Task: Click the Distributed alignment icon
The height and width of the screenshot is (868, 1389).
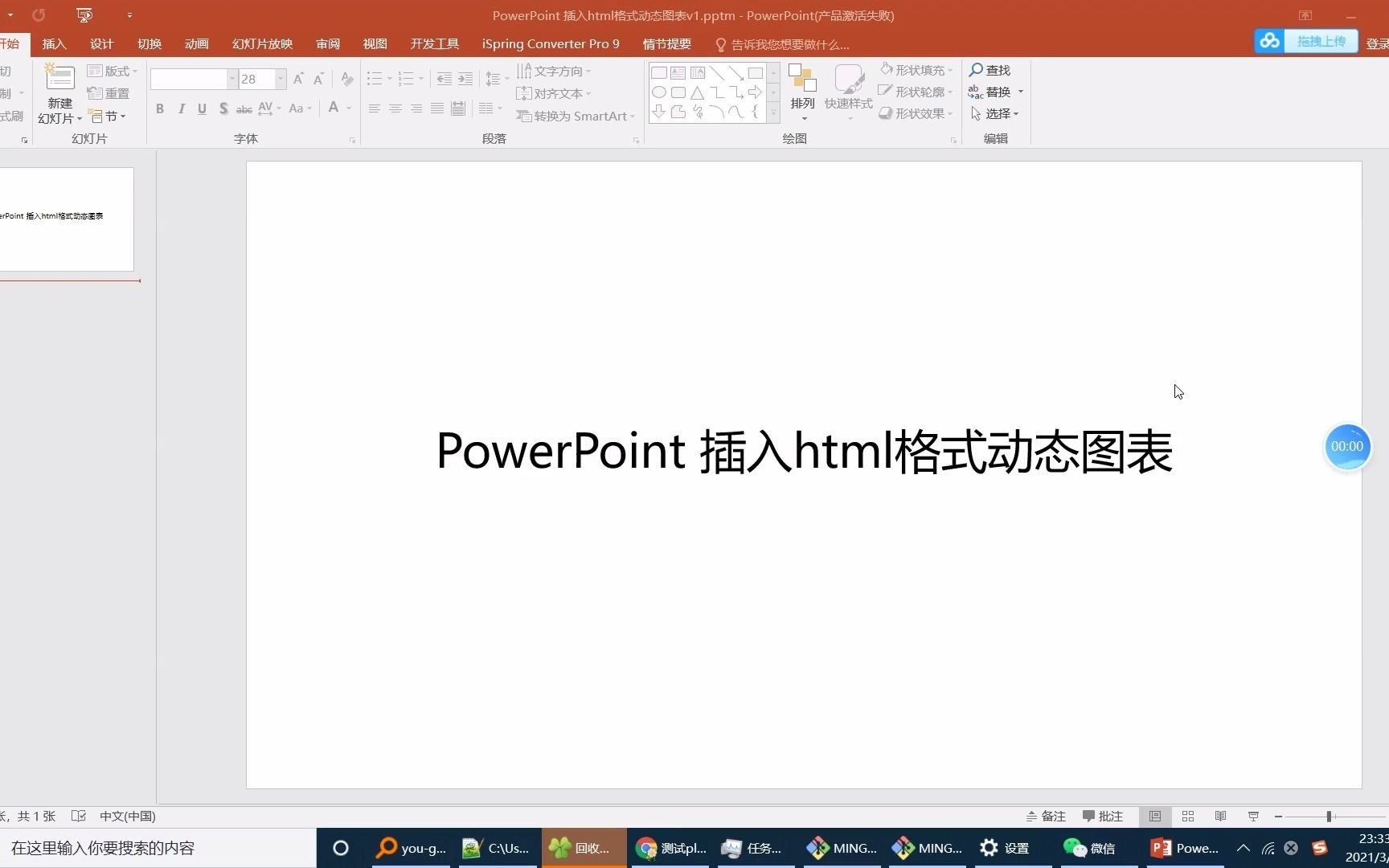Action: pyautogui.click(x=458, y=108)
